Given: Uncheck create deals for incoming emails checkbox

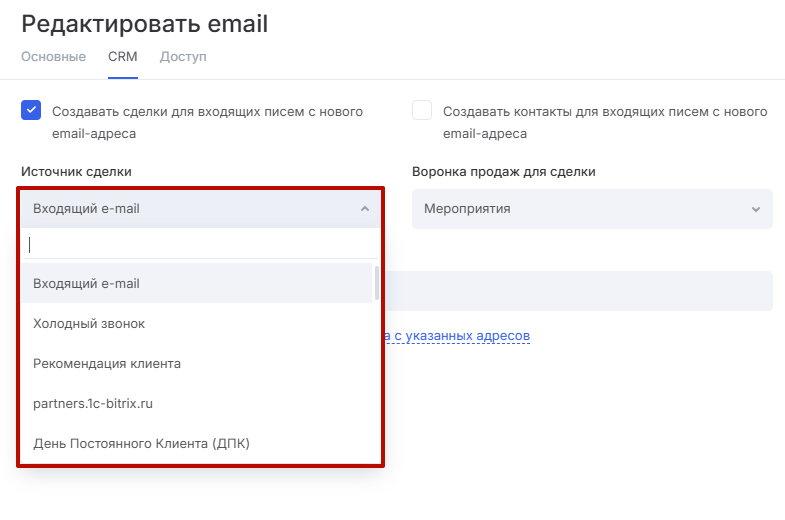Looking at the screenshot, I should coord(31,111).
